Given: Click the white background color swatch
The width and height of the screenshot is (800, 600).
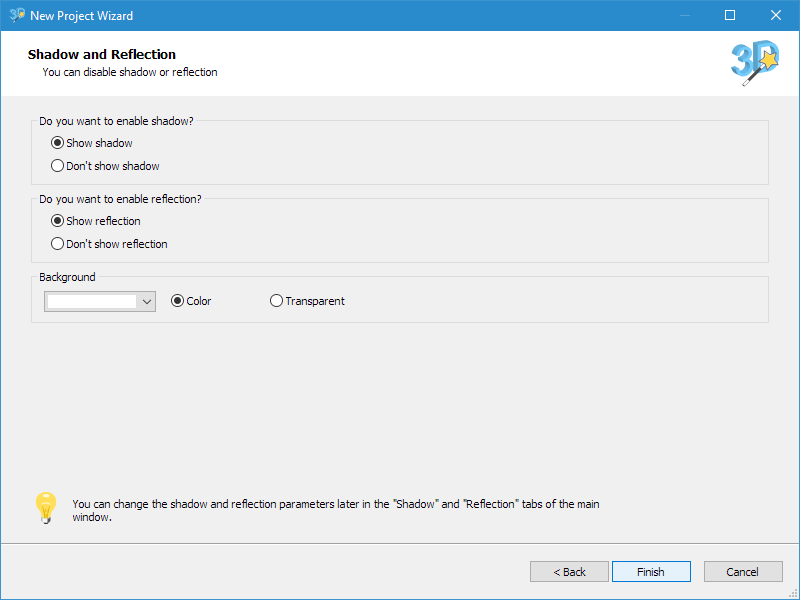Looking at the screenshot, I should pyautogui.click(x=92, y=302).
